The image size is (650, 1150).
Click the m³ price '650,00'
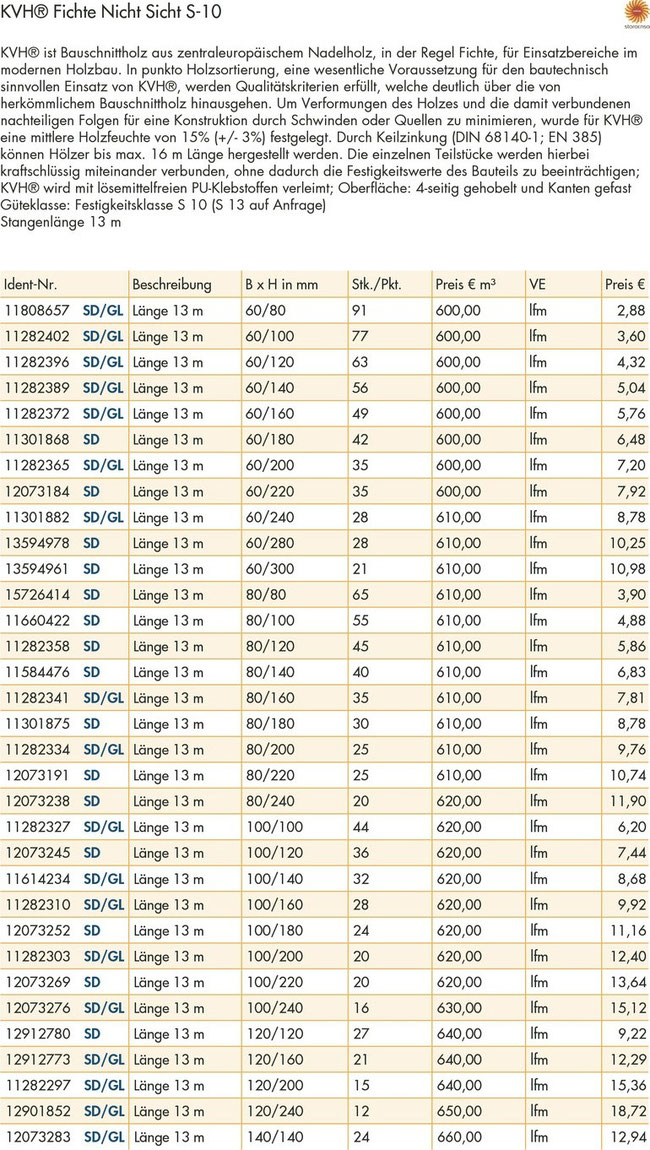click(458, 1111)
